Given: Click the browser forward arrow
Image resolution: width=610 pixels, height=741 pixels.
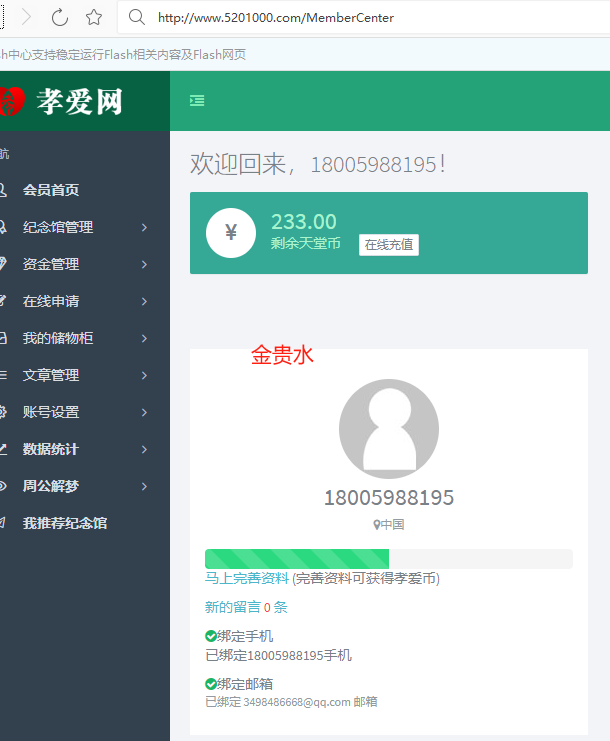Looking at the screenshot, I should point(26,17).
